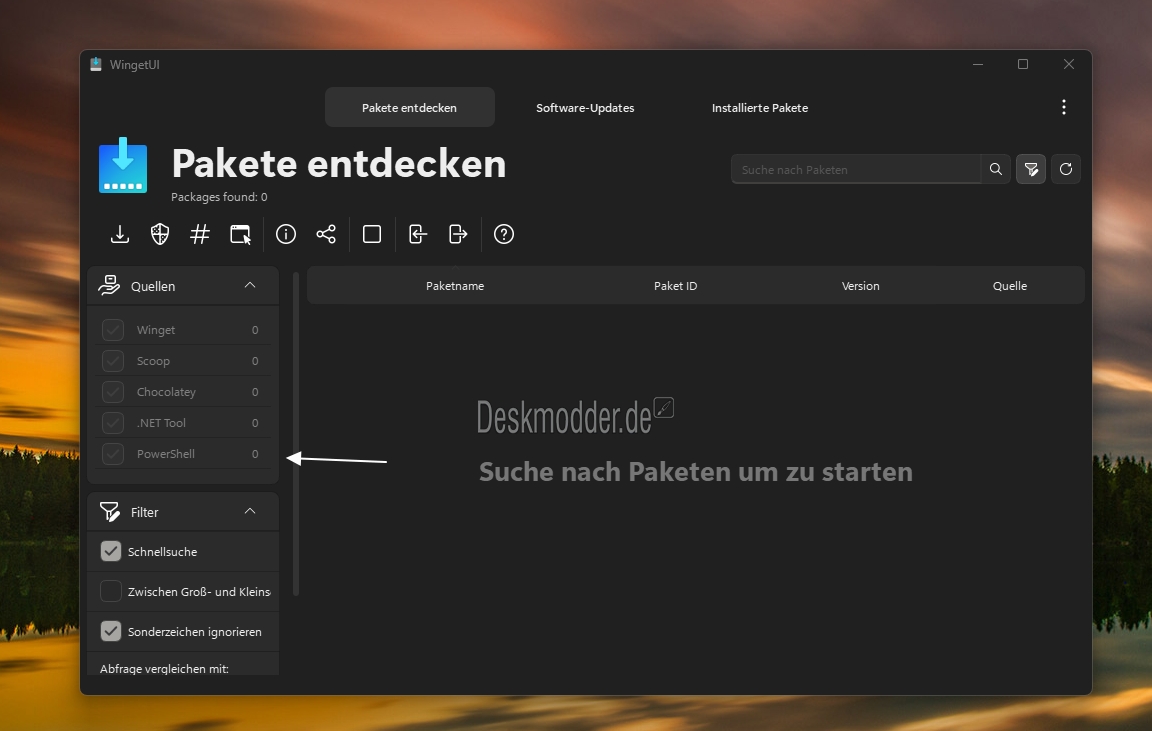The width and height of the screenshot is (1152, 731).
Task: Toggle the PowerShell source checkbox
Action: (x=112, y=453)
